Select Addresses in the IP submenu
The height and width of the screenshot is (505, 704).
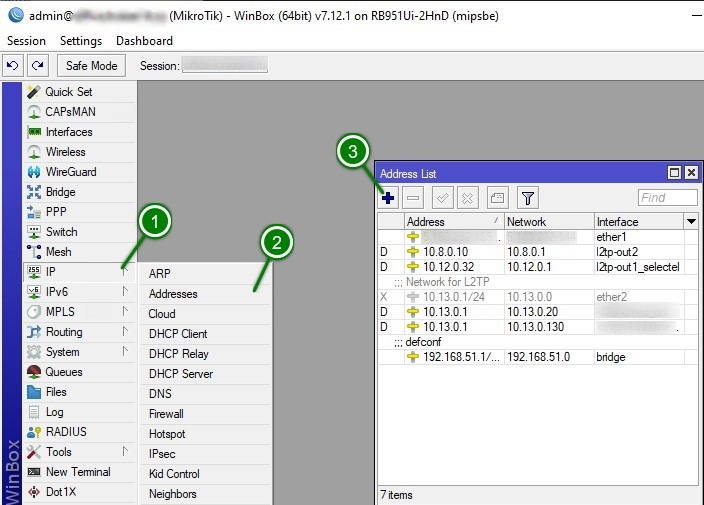point(173,294)
